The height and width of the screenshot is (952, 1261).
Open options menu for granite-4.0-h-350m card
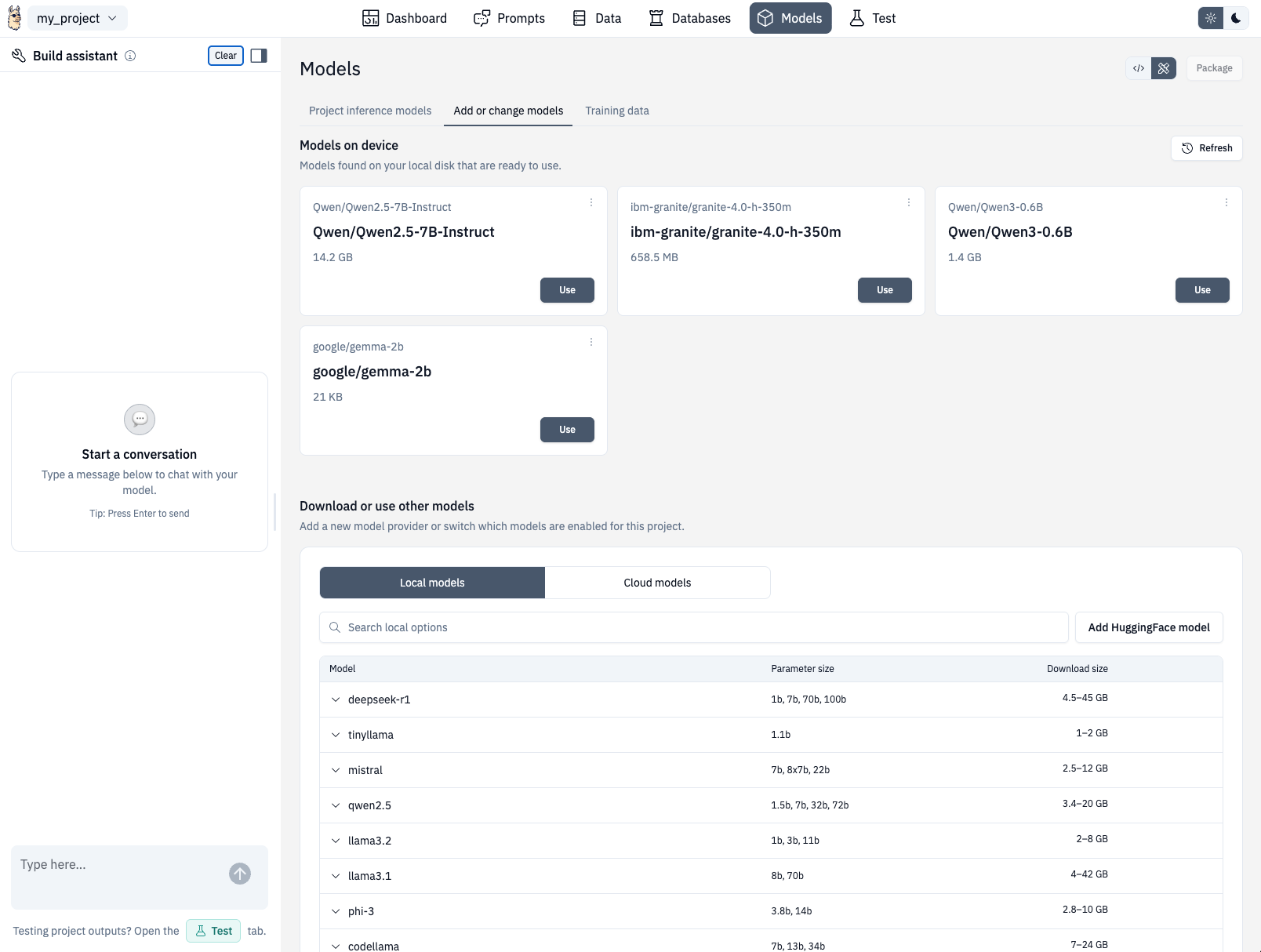click(909, 203)
